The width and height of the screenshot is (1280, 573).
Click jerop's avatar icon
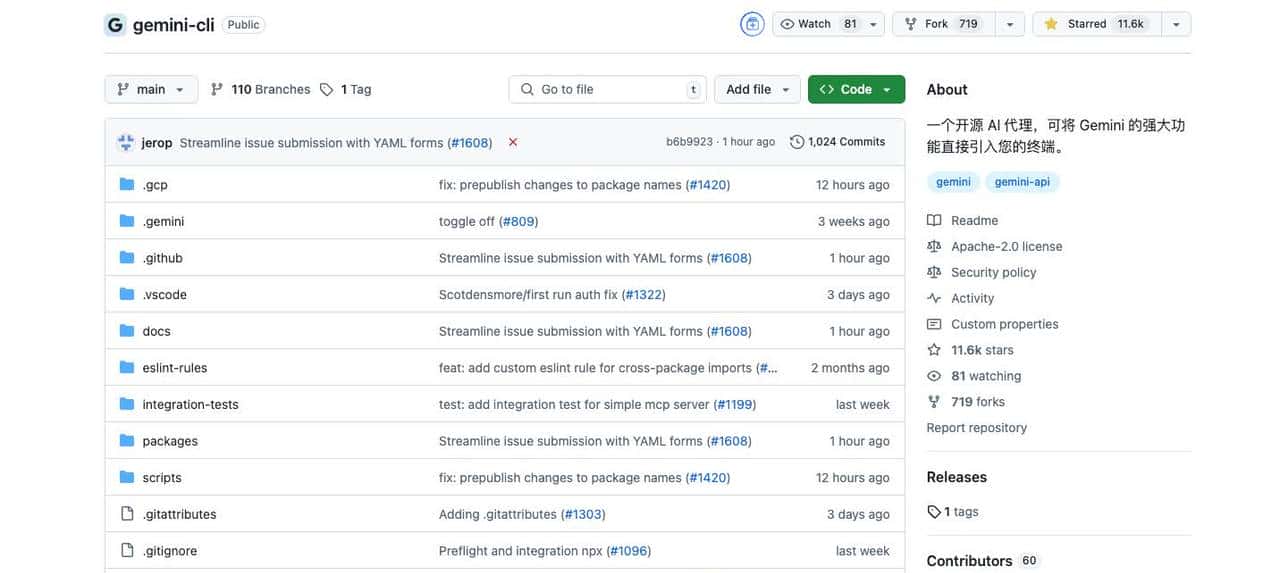(125, 142)
